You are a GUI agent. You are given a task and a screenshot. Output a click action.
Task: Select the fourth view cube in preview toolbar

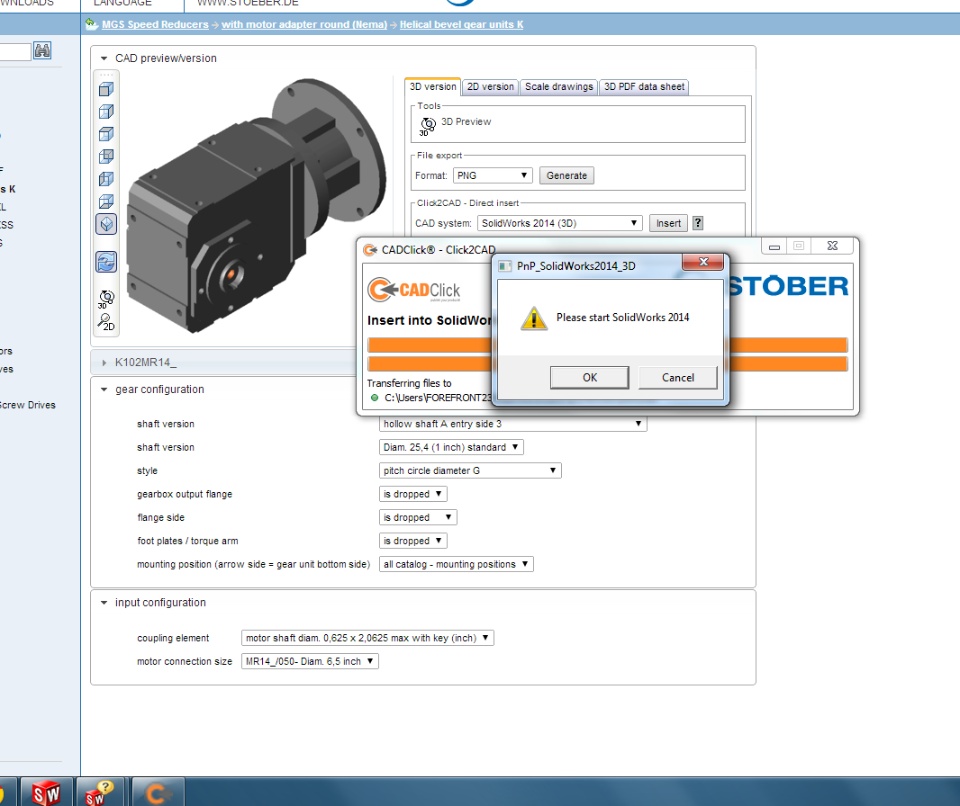coord(106,157)
